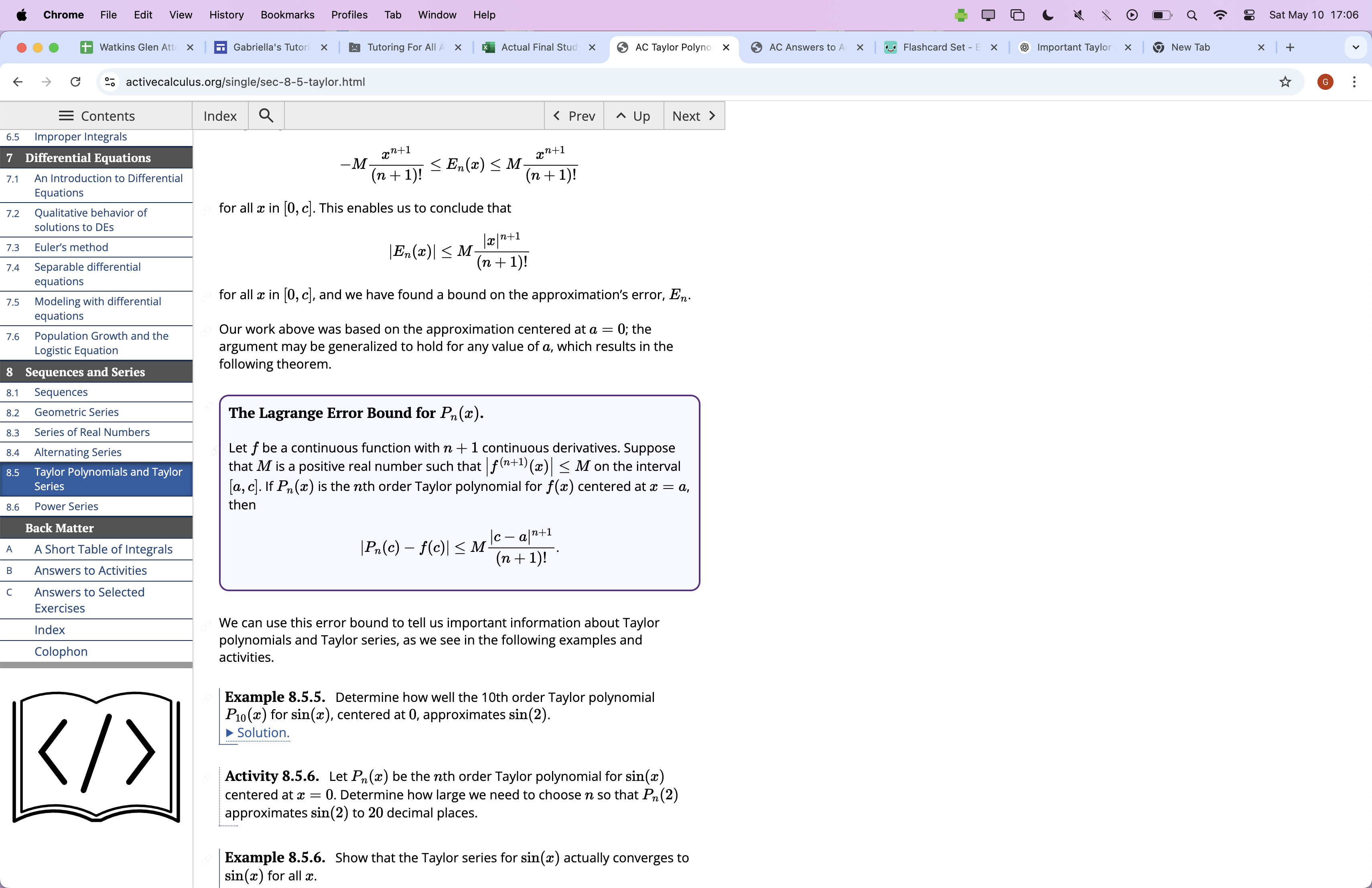
Task: Switch to AC Answers tab
Action: [806, 47]
